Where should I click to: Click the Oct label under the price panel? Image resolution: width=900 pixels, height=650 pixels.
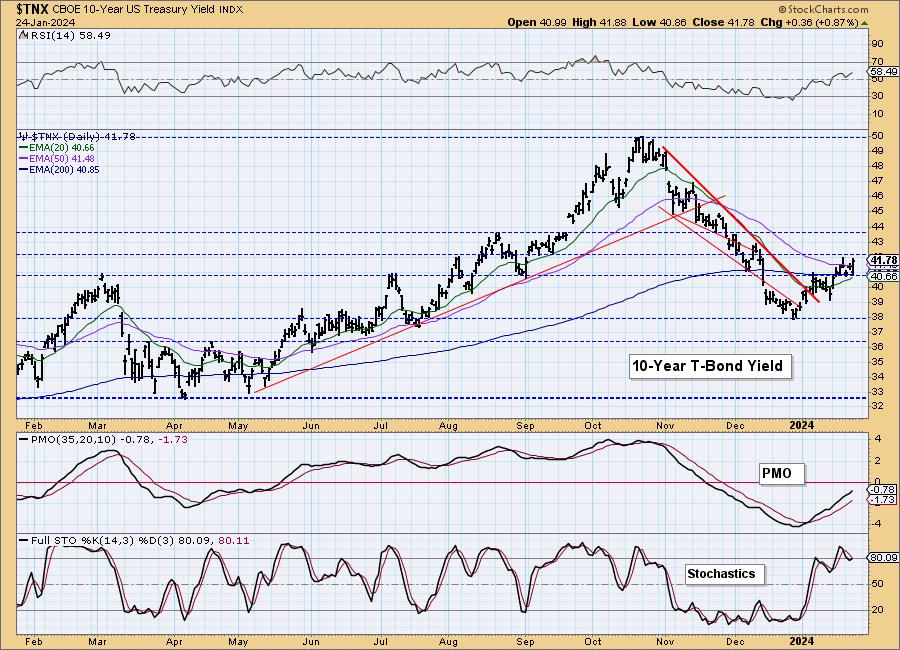tap(592, 425)
